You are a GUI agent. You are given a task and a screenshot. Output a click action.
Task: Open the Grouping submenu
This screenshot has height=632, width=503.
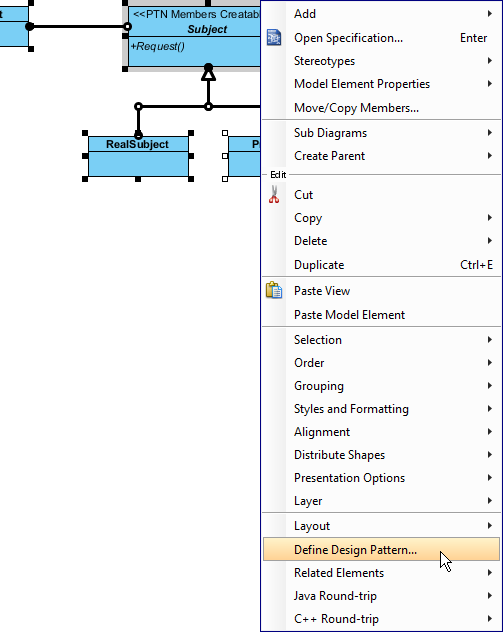coord(381,386)
